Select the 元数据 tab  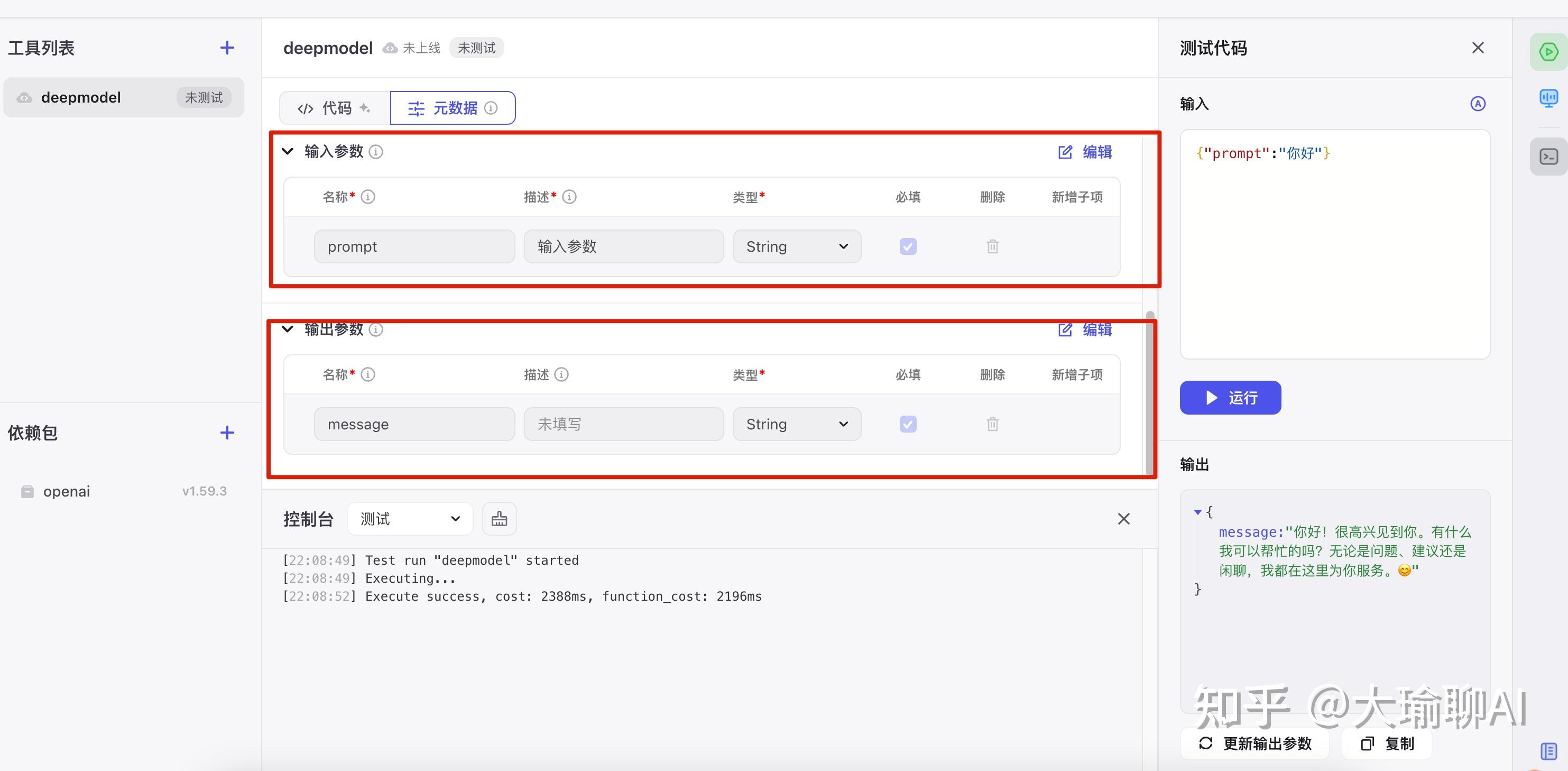click(x=452, y=108)
